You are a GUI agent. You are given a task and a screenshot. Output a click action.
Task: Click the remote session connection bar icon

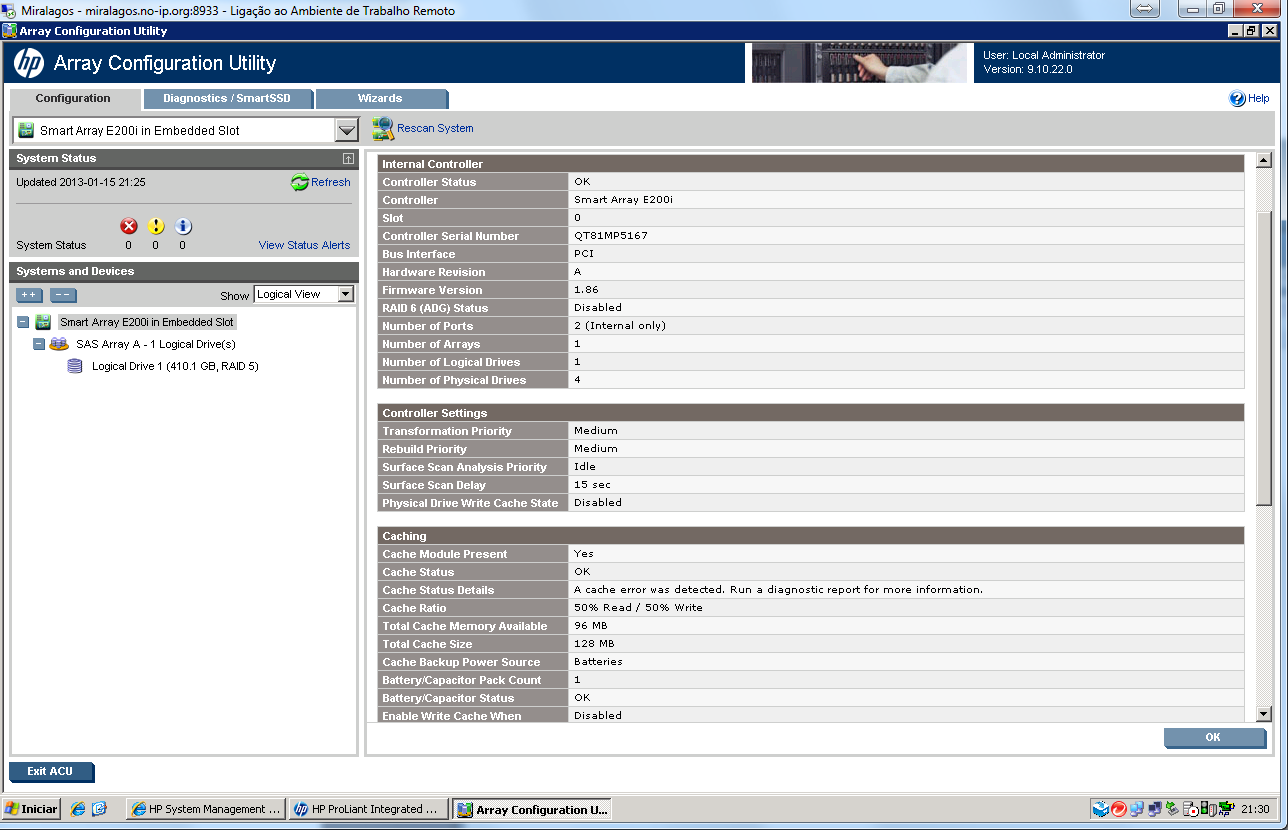[1145, 9]
